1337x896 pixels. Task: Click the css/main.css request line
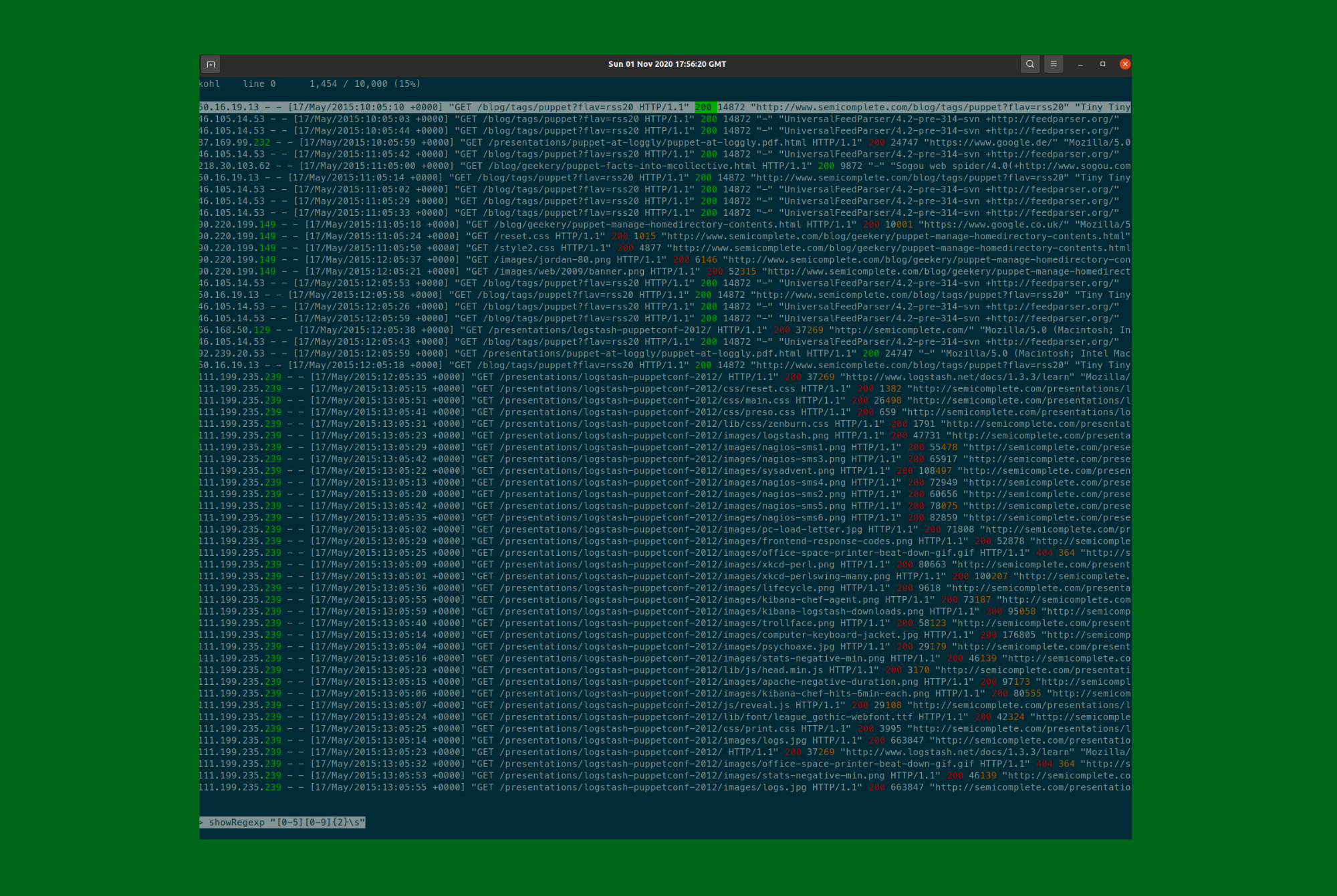[x=665, y=400]
